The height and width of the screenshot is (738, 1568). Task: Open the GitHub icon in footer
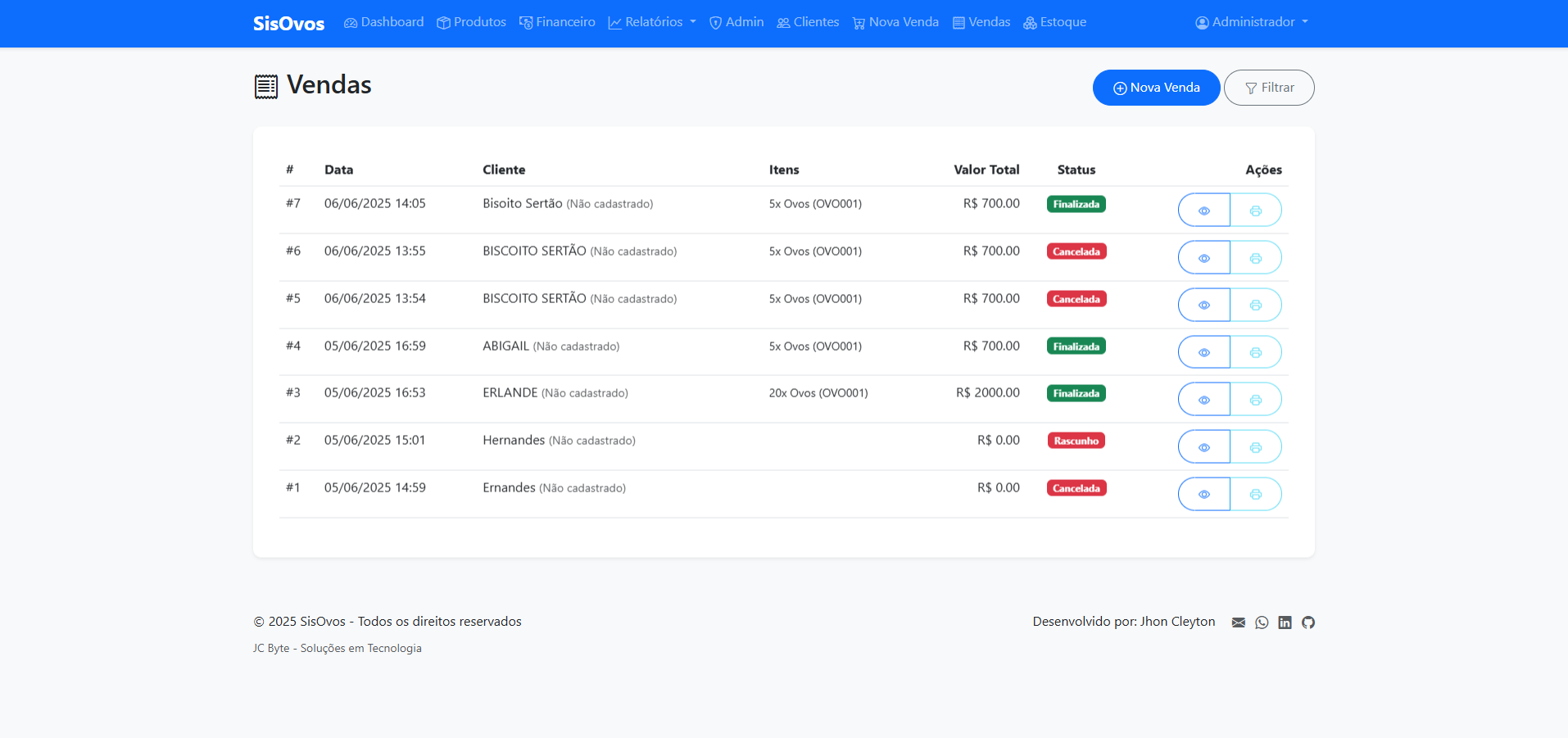click(1308, 623)
